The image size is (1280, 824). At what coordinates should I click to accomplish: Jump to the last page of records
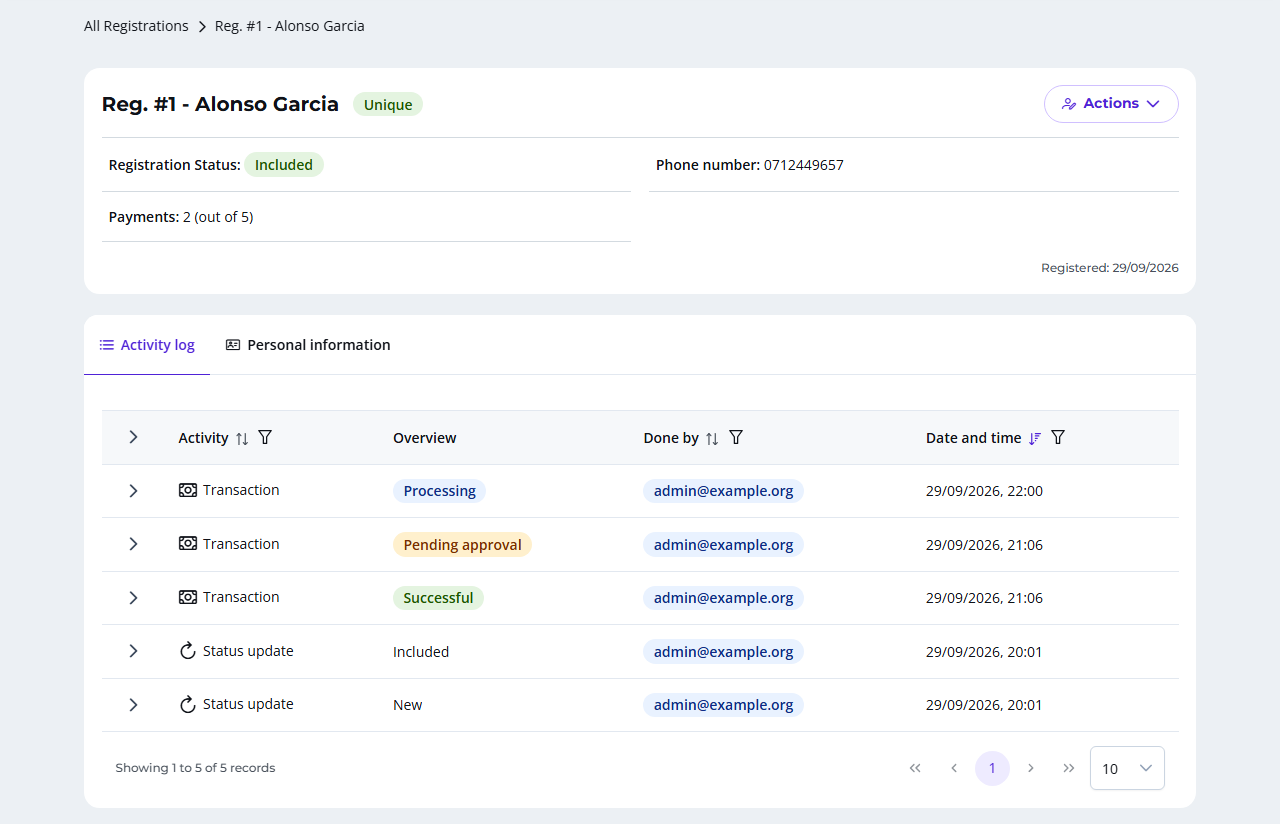1069,768
